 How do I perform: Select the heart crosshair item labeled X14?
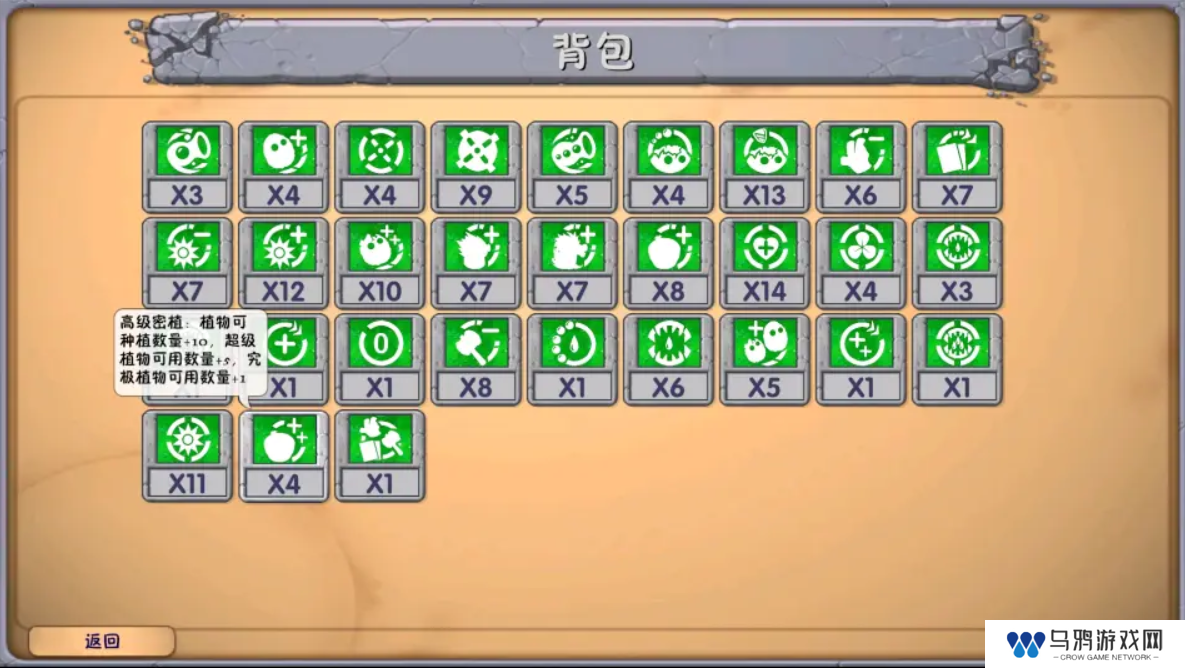[764, 263]
